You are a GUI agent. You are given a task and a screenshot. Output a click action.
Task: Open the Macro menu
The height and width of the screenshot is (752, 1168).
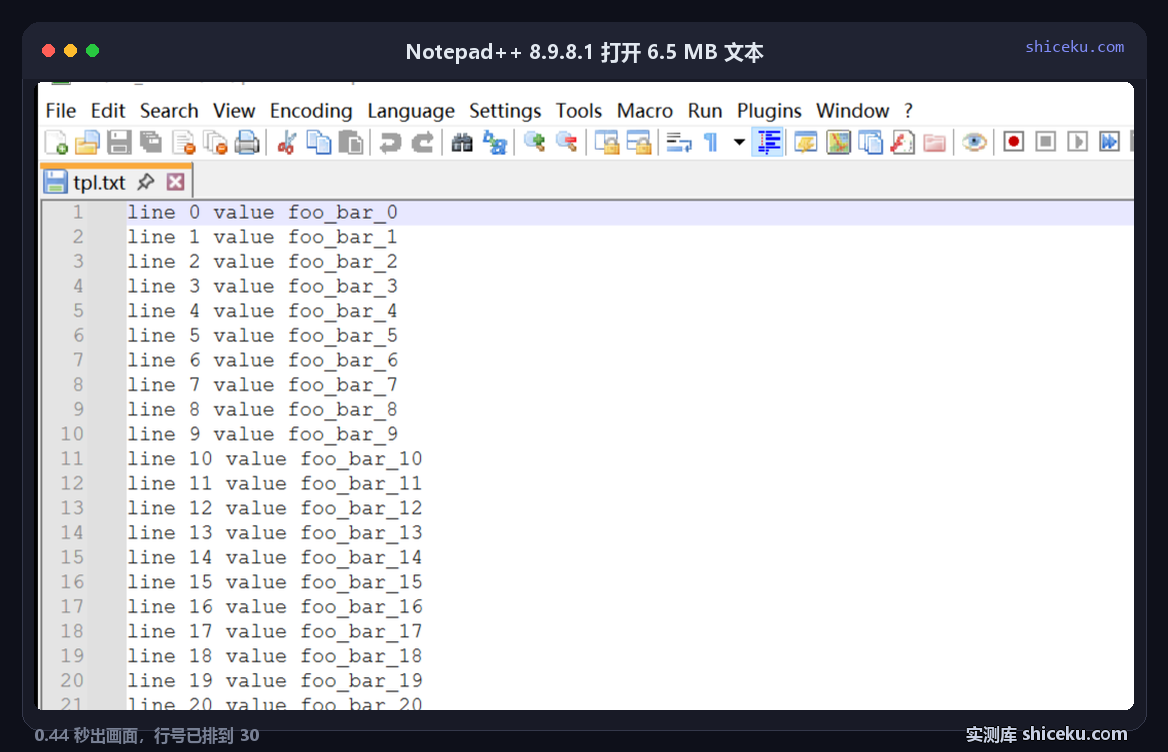645,111
